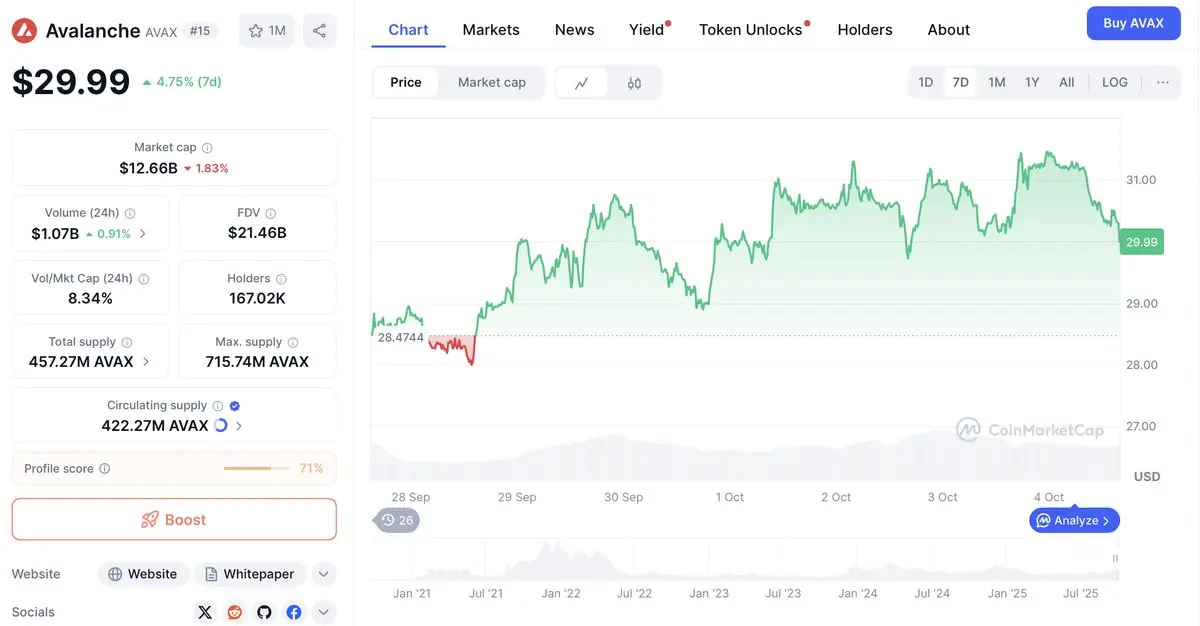Open the X (Twitter) social icon
1200x626 pixels.
205,612
